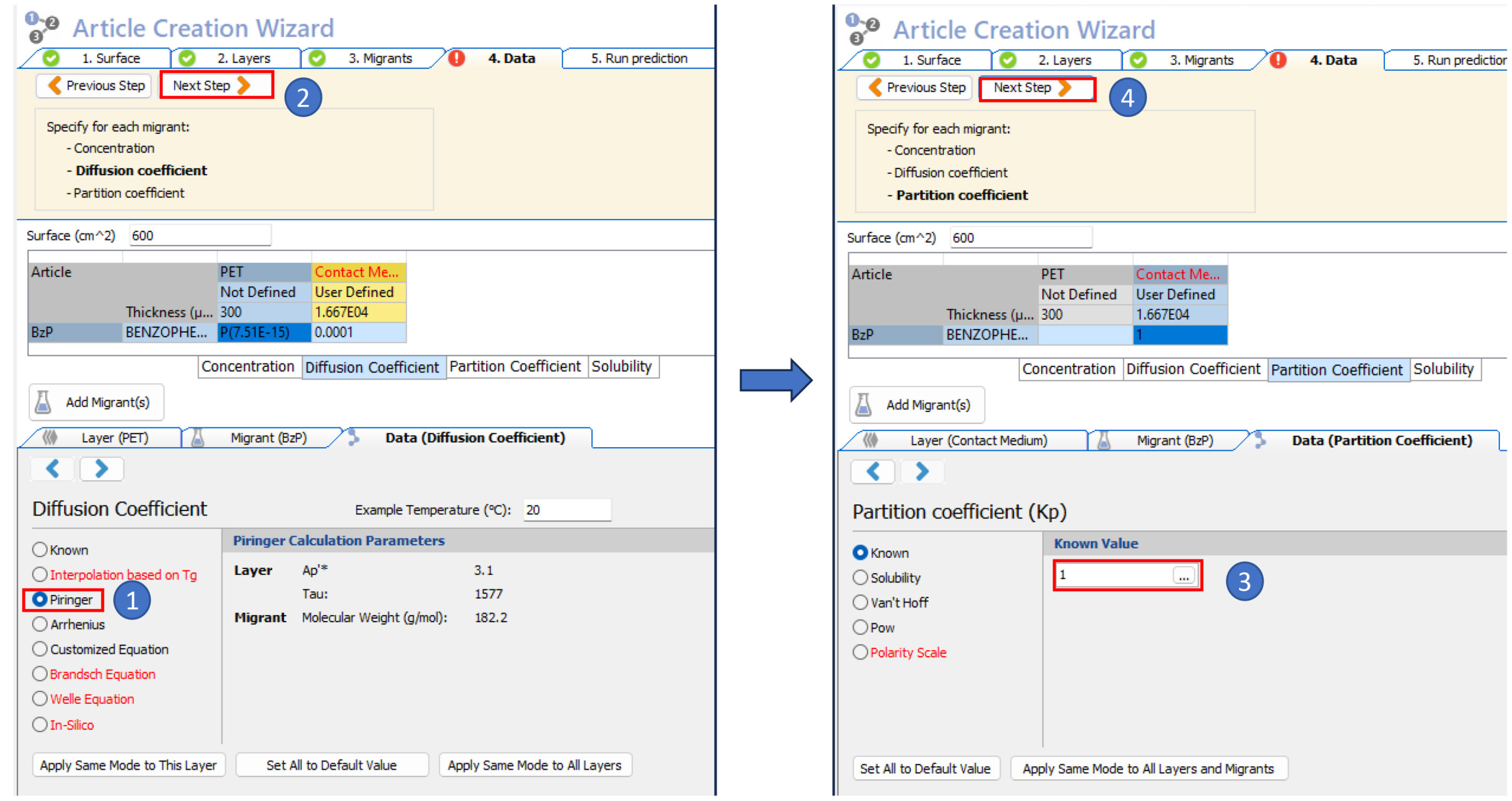This screenshot has height=801, width=1512.
Task: Click orange arrow on left Previous Step button
Action: coord(55,86)
